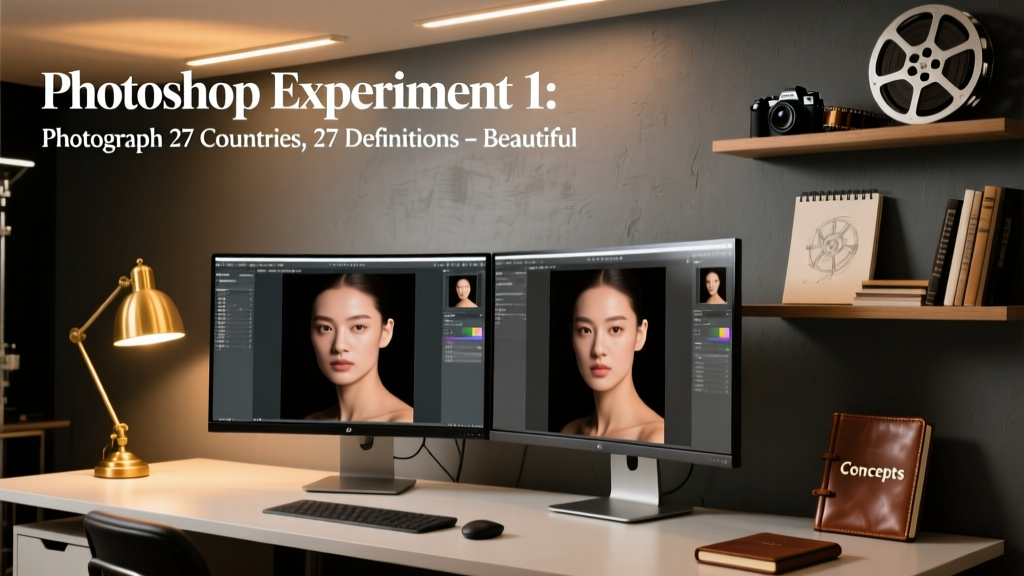Screen dimensions: 1024x576
Task: Pick a color from right monitor's spectrum swatch
Action: point(720,334)
